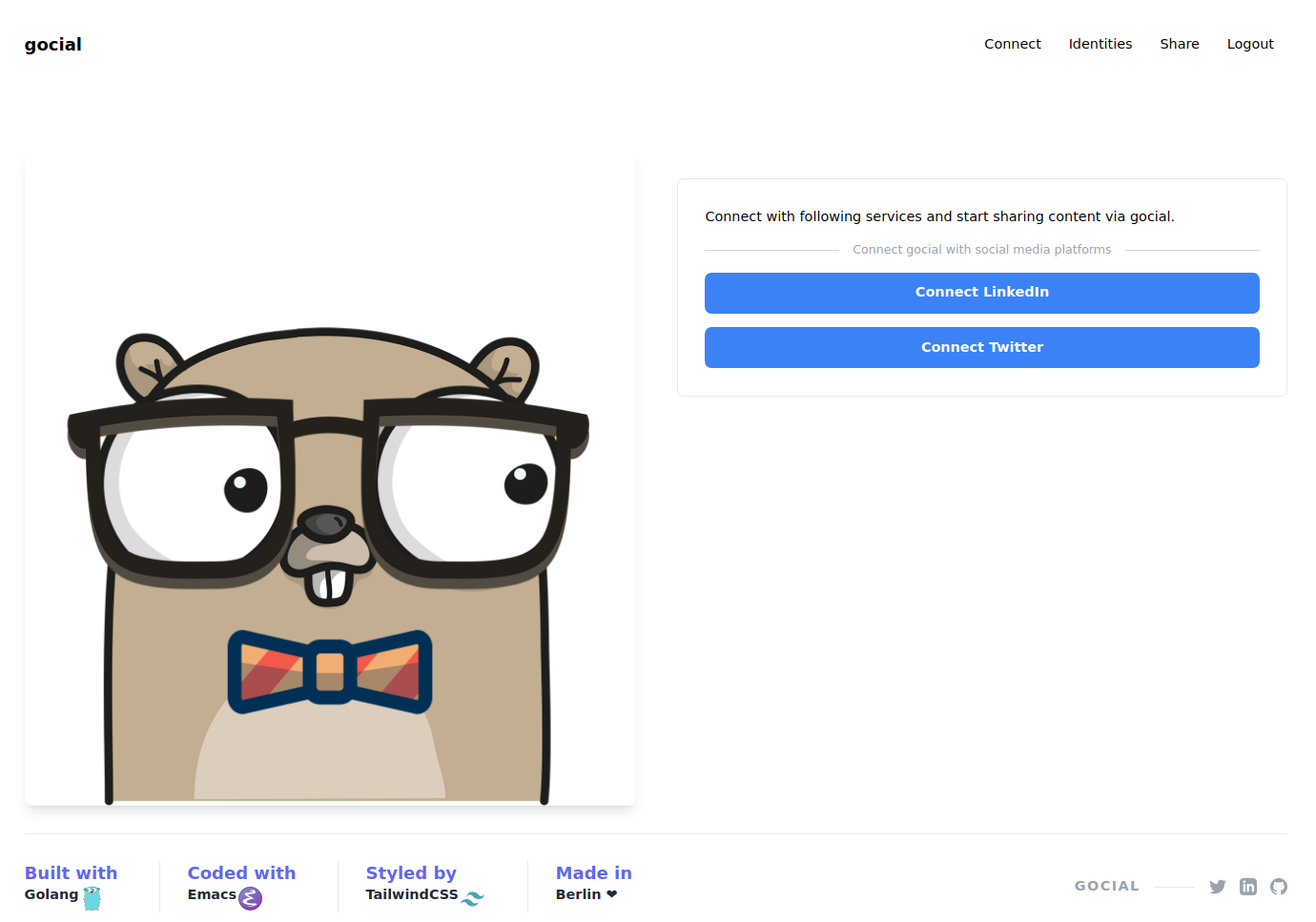Open the Connect menu item
Image resolution: width=1316 pixels, height=922 pixels.
click(x=1013, y=44)
